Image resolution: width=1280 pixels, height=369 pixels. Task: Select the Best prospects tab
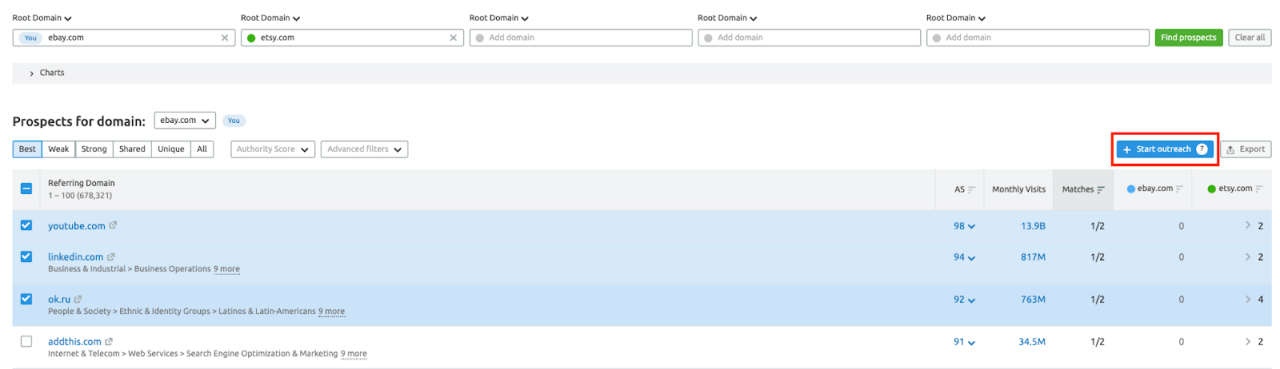click(x=28, y=149)
